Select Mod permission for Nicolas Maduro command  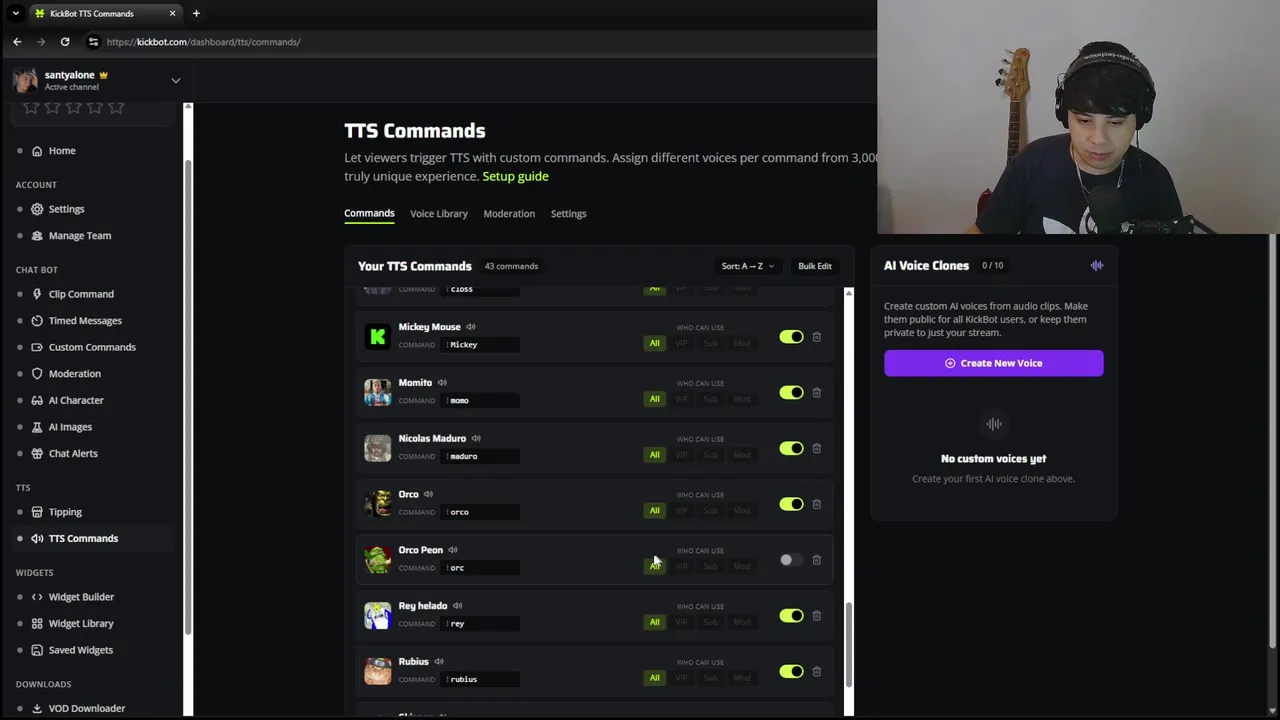coord(742,455)
